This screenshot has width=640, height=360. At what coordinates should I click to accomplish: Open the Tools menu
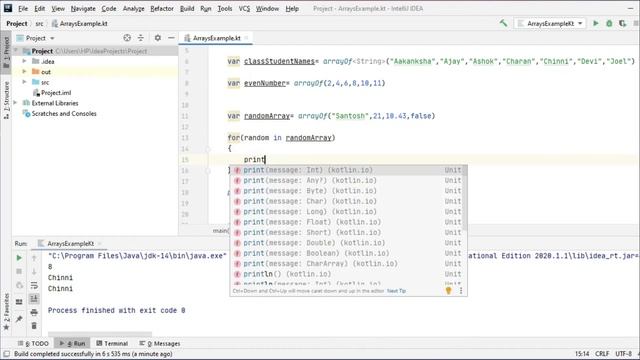tap(224, 9)
